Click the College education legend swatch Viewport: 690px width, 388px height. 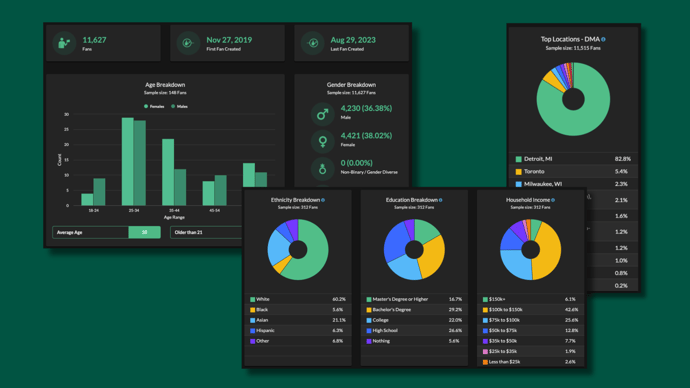pos(369,320)
